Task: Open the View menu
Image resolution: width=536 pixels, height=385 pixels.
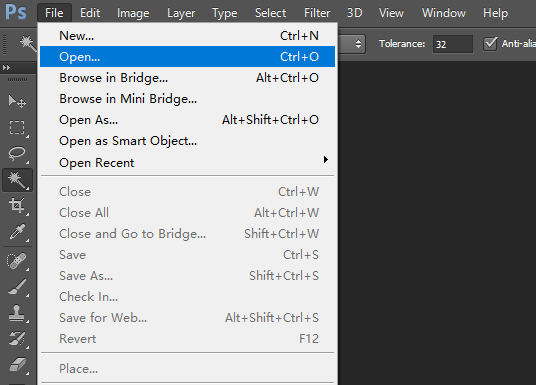Action: [x=391, y=13]
